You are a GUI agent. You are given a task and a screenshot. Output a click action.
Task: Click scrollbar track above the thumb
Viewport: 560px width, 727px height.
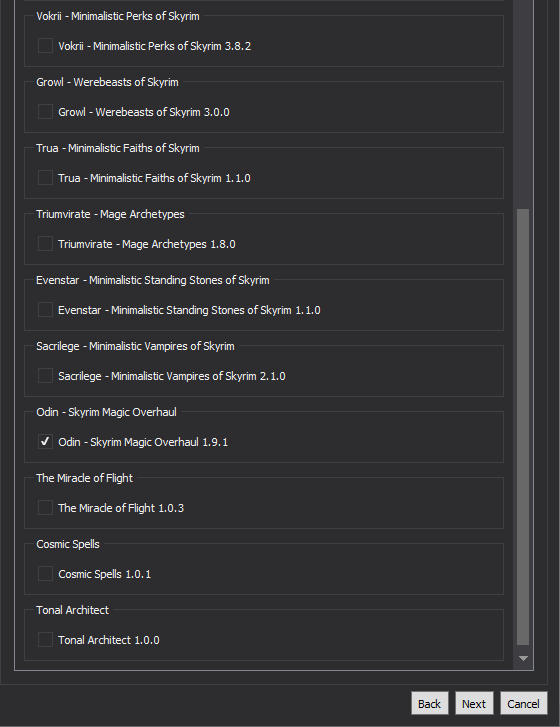[x=523, y=104]
